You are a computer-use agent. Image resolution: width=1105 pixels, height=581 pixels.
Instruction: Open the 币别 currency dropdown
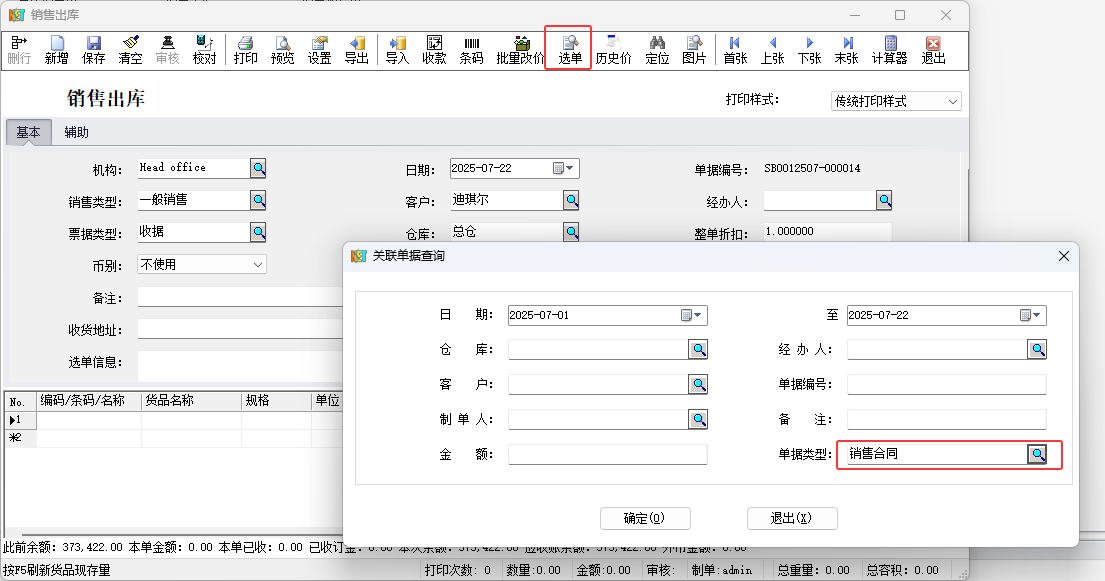point(258,265)
